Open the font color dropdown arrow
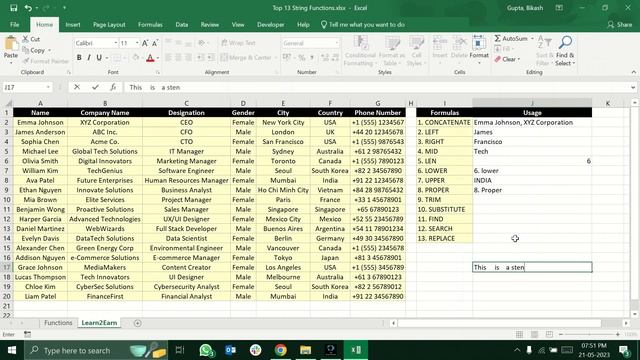The height and width of the screenshot is (360, 640). (158, 58)
